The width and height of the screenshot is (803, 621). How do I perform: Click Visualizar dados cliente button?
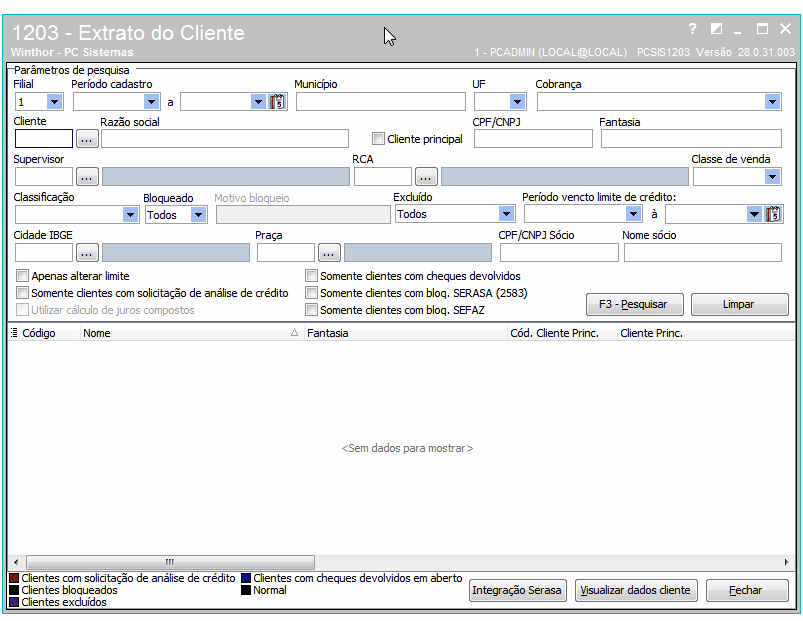636,590
